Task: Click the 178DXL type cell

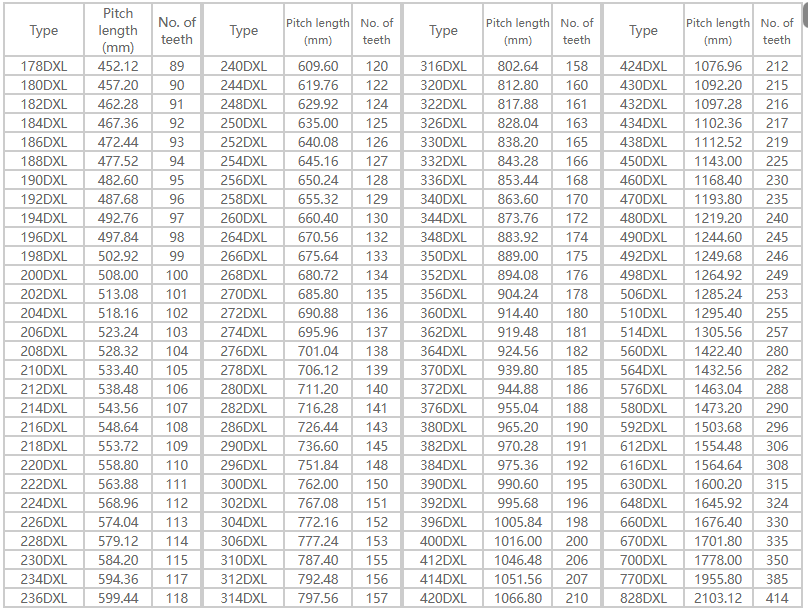Action: coord(44,66)
